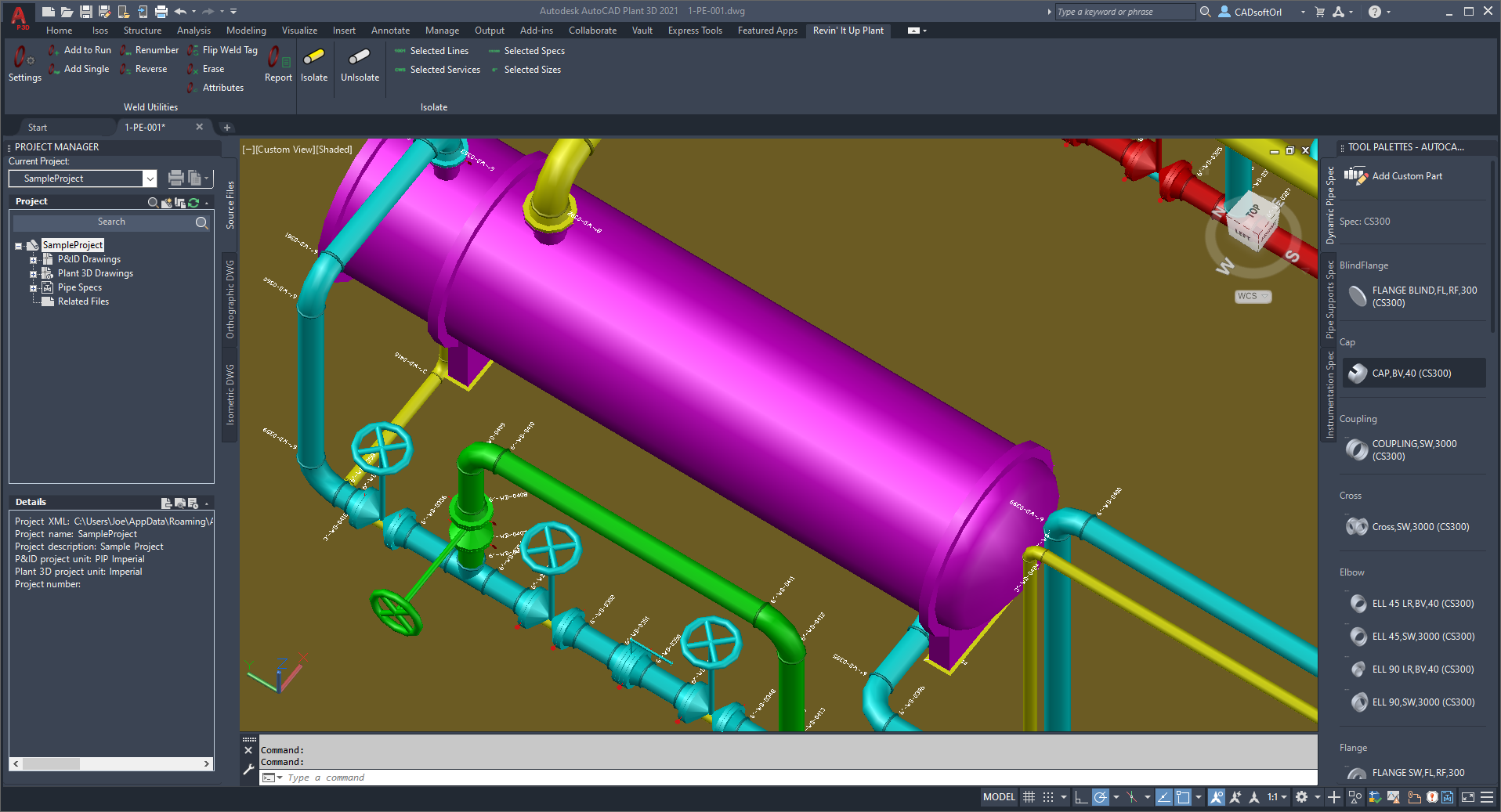Click Flip Weld Tag
The width and height of the screenshot is (1501, 812).
pos(222,50)
